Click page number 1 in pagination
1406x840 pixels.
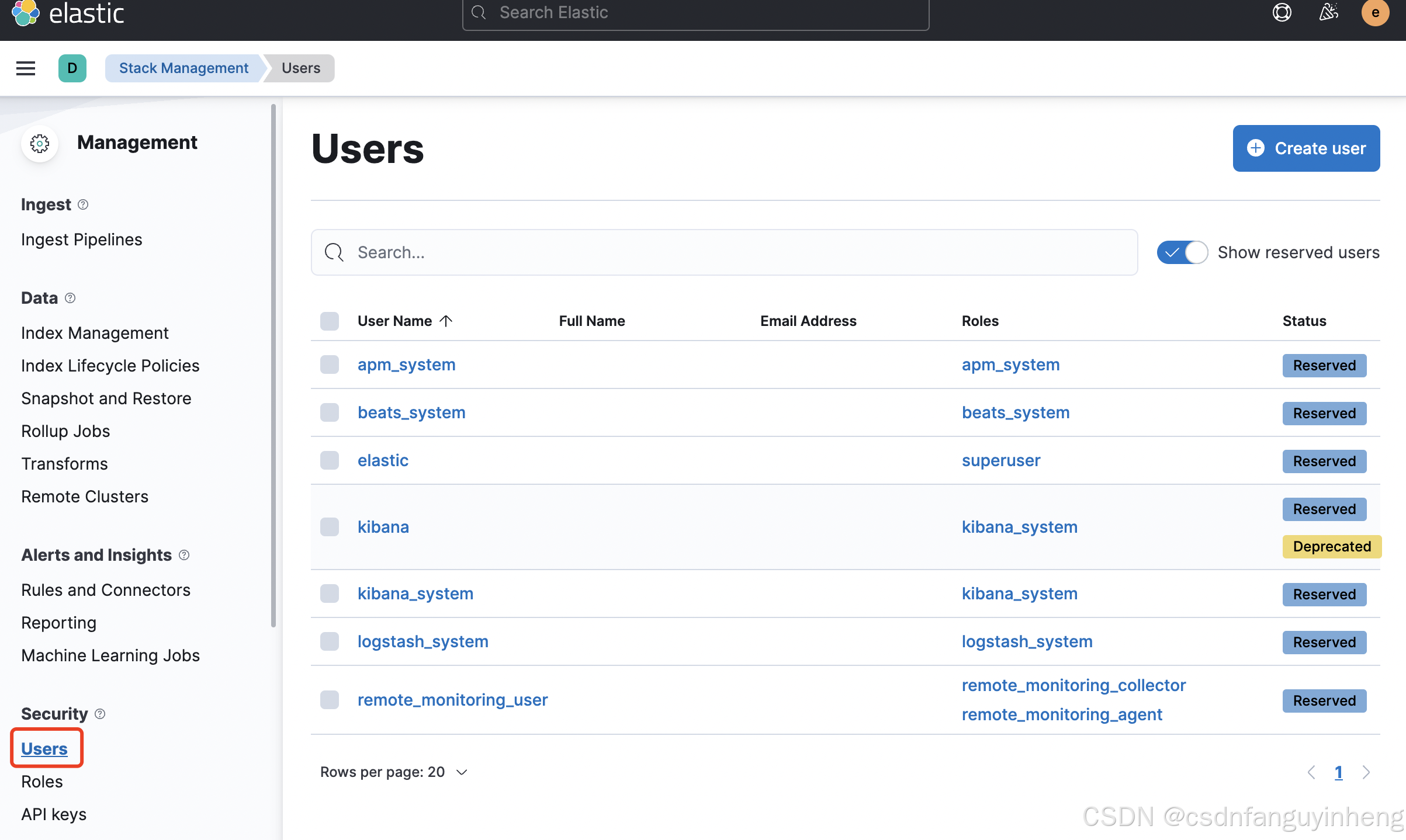tap(1339, 772)
